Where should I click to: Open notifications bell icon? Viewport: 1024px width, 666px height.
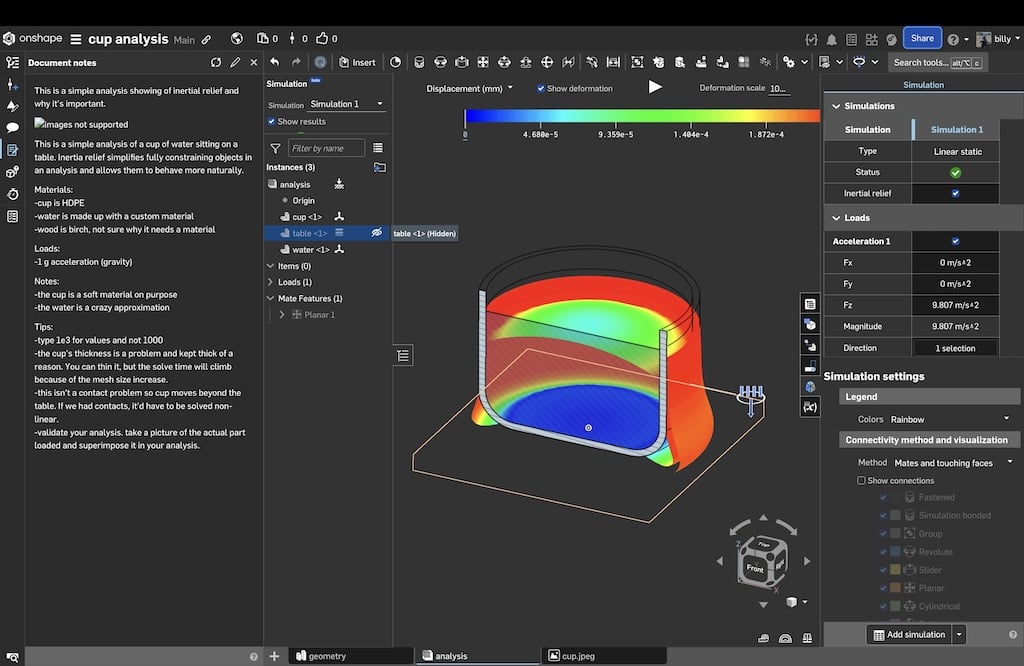click(831, 40)
